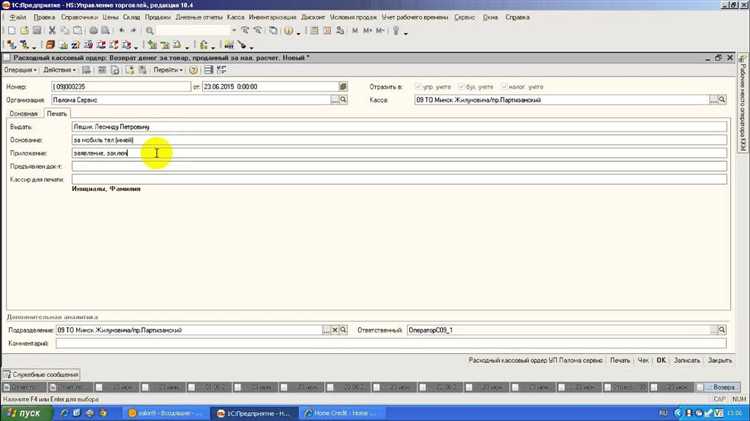Open the Сервис menu

(x=465, y=17)
